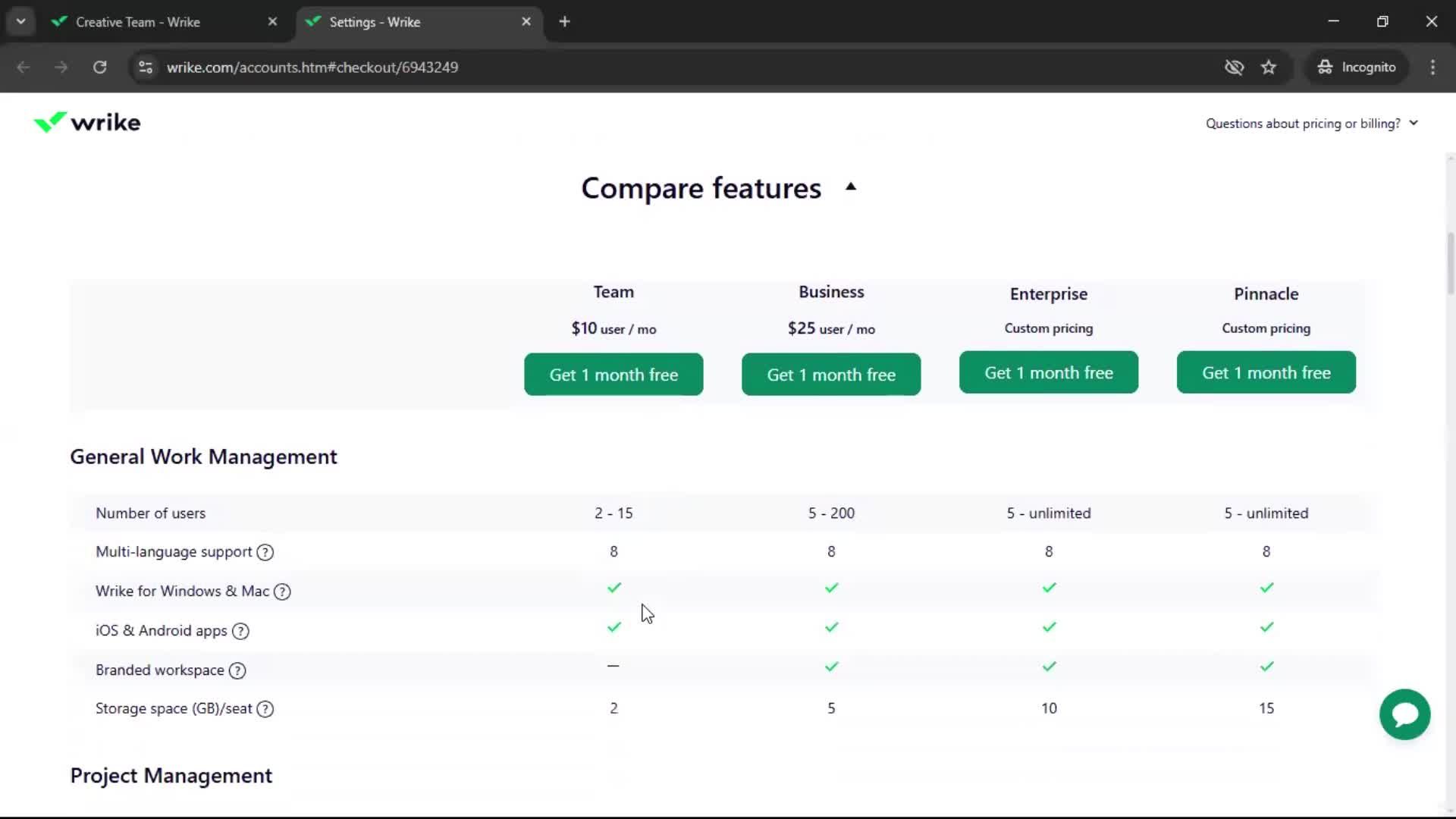Click the General Work Management heading

click(x=203, y=457)
